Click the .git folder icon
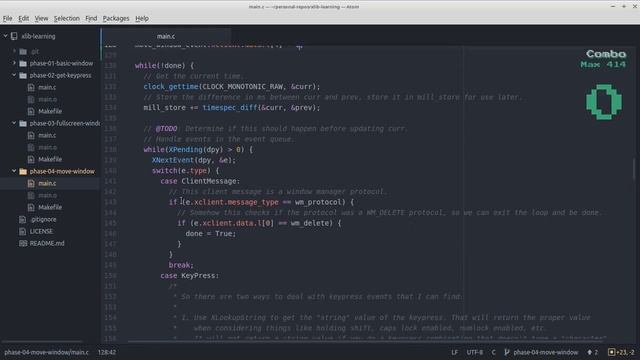The height and width of the screenshot is (360, 640). [x=23, y=51]
